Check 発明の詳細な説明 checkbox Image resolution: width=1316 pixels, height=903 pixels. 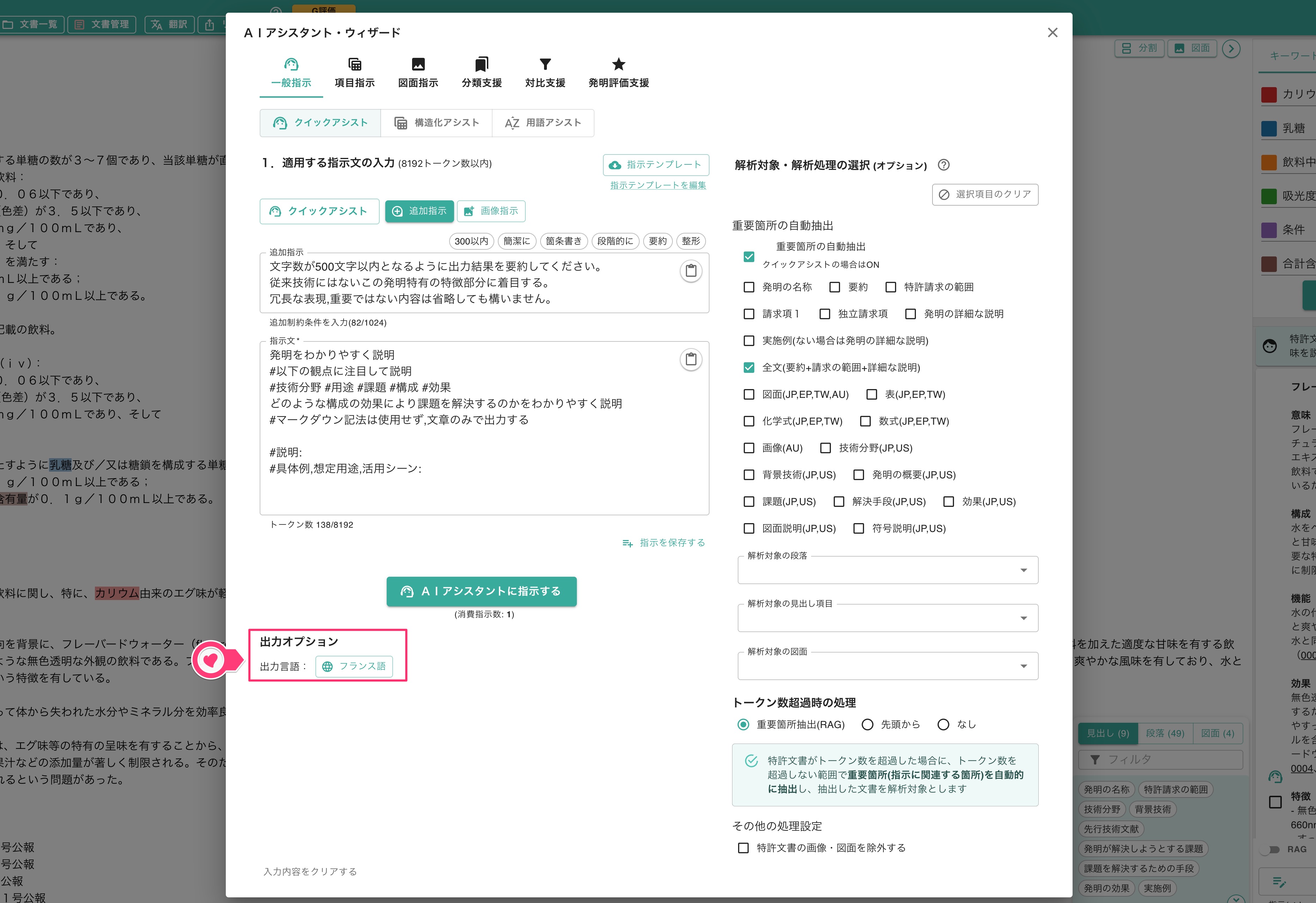[x=911, y=314]
